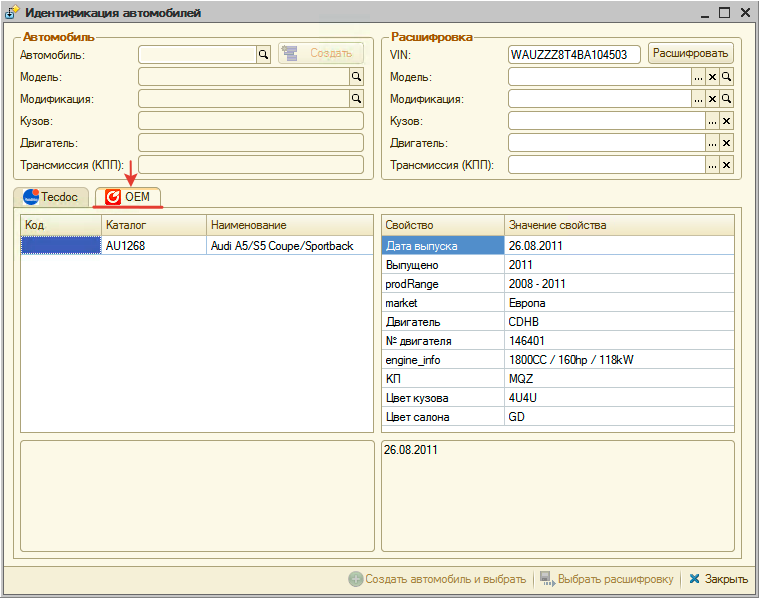The height and width of the screenshot is (598, 759).
Task: Switch to the Tecdoc tab
Action: point(52,197)
